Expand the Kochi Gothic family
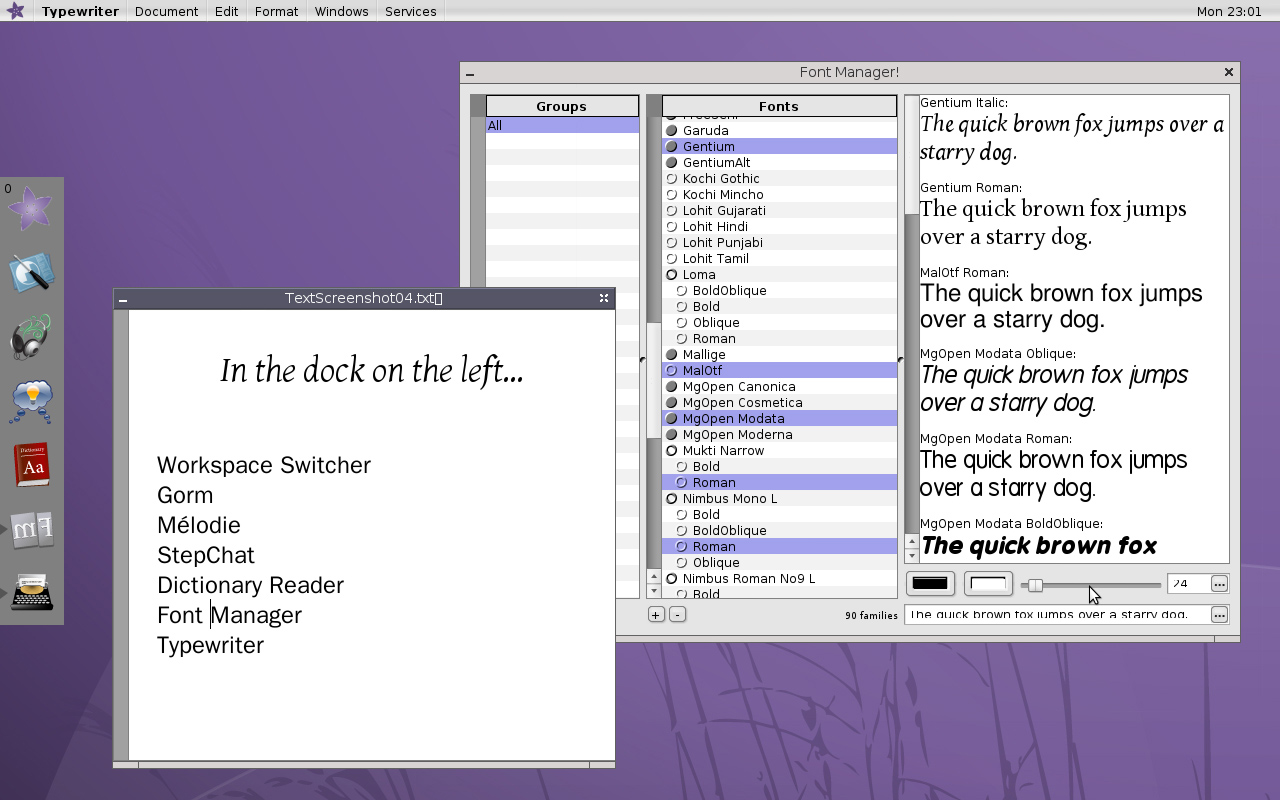The image size is (1280, 800). click(x=672, y=179)
